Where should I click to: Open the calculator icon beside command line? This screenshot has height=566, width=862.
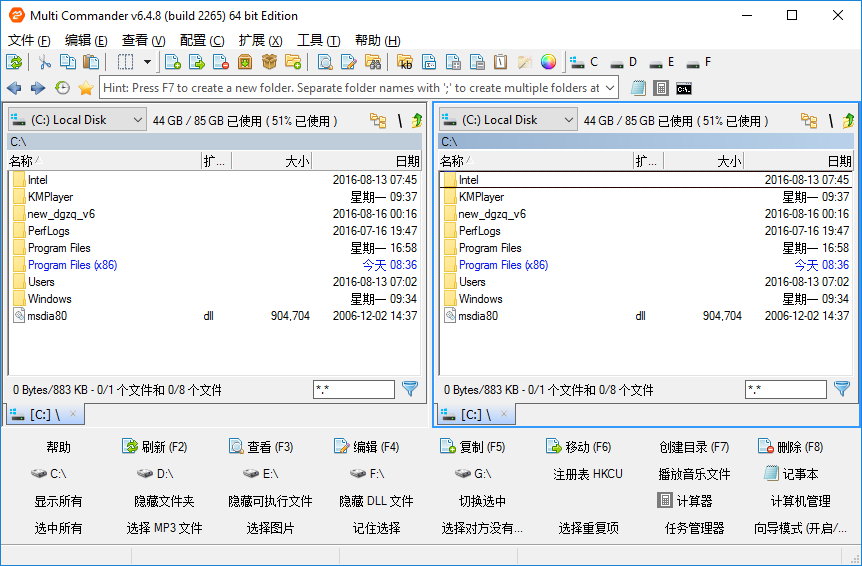(661, 88)
